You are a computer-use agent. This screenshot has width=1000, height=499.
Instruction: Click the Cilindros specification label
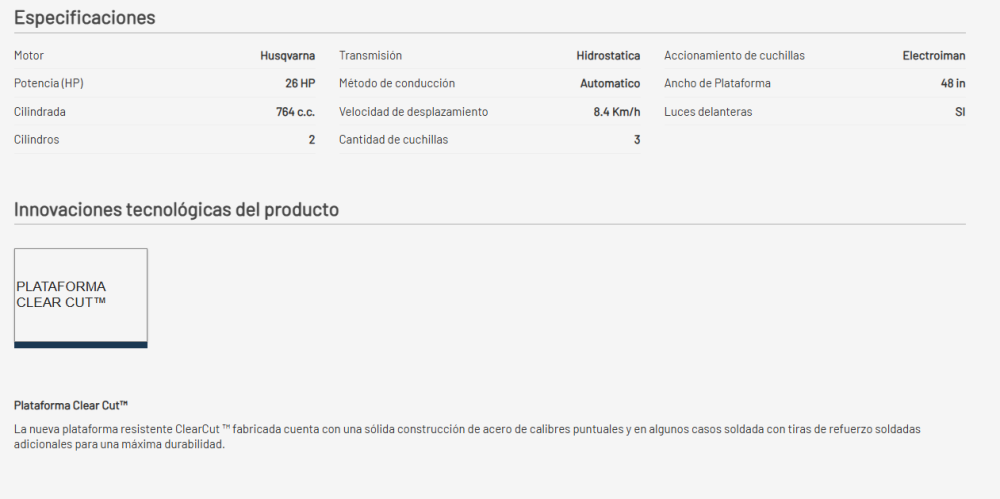point(37,140)
